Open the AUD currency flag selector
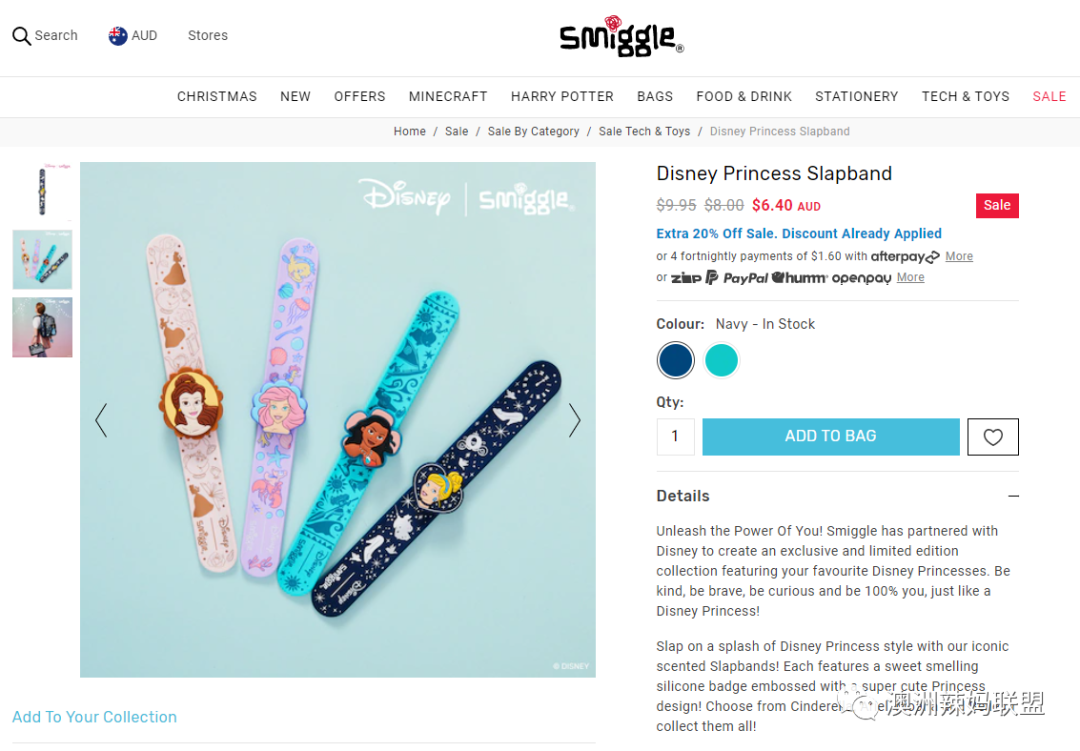Screen dimensions: 1080x751 point(118,36)
